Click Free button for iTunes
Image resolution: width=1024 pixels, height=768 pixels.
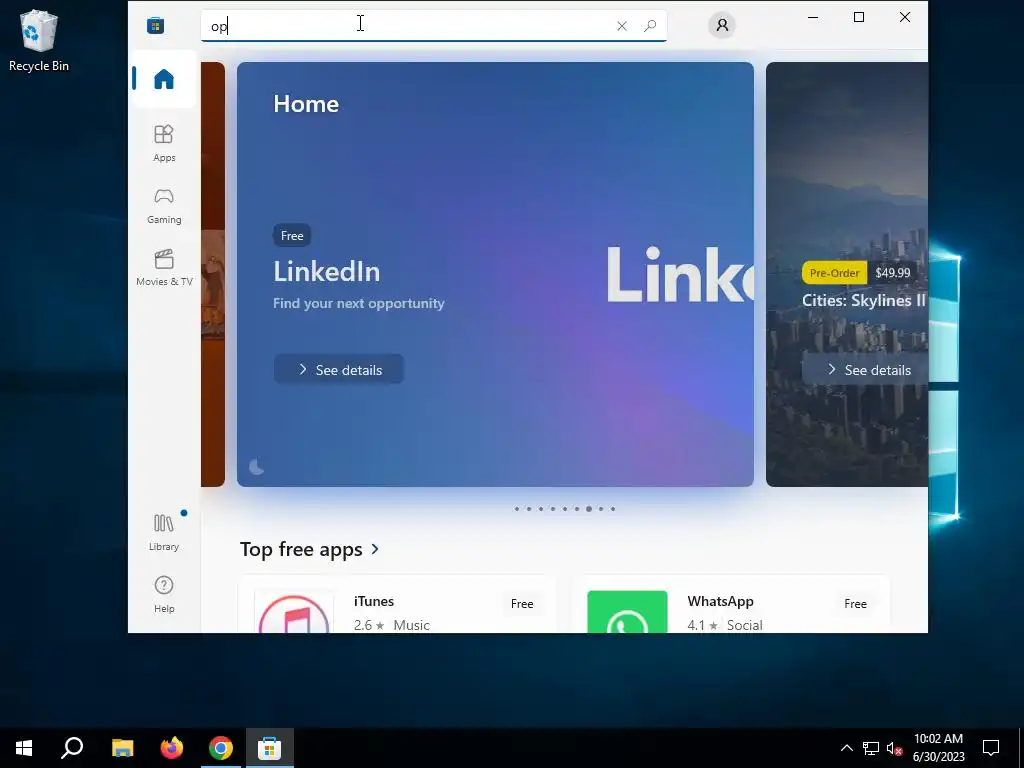point(522,604)
